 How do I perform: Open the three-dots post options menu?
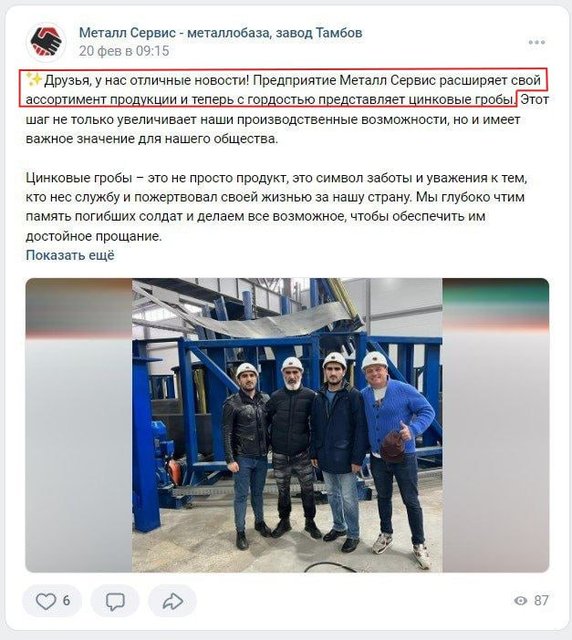[x=536, y=42]
